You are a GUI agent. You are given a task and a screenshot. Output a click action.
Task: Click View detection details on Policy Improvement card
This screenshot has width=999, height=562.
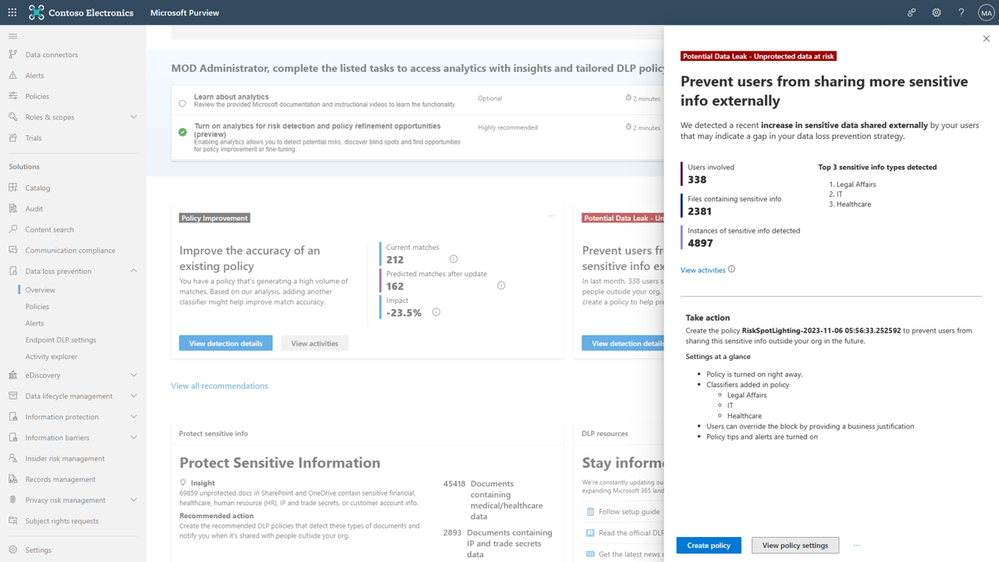[x=226, y=343]
